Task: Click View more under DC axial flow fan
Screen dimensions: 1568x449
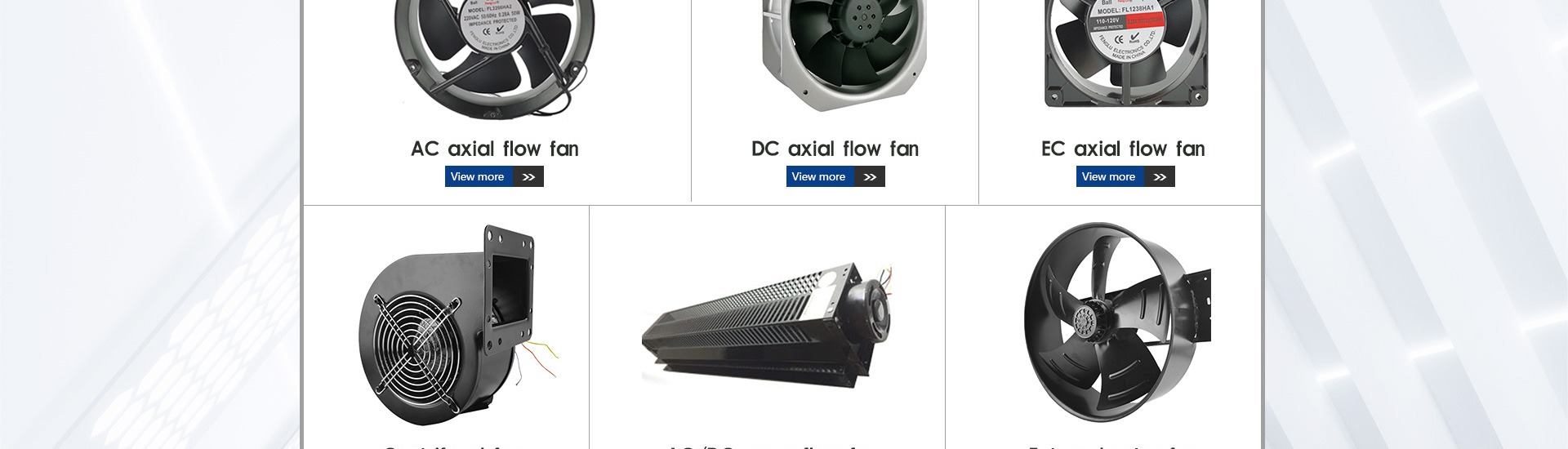Action: [x=820, y=176]
